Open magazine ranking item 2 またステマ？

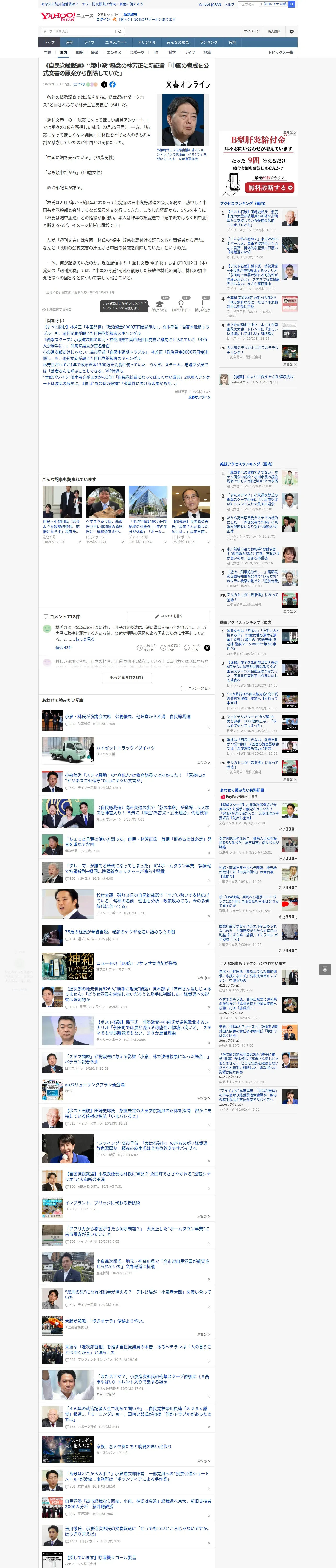tap(253, 500)
